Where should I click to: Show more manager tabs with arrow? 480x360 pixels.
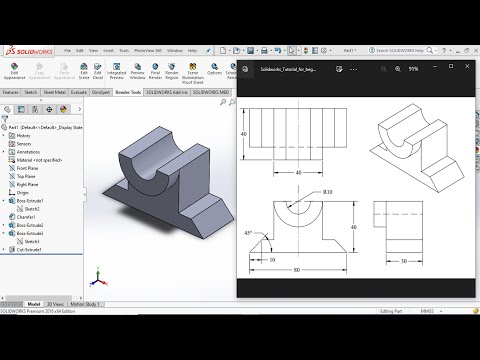click(80, 109)
